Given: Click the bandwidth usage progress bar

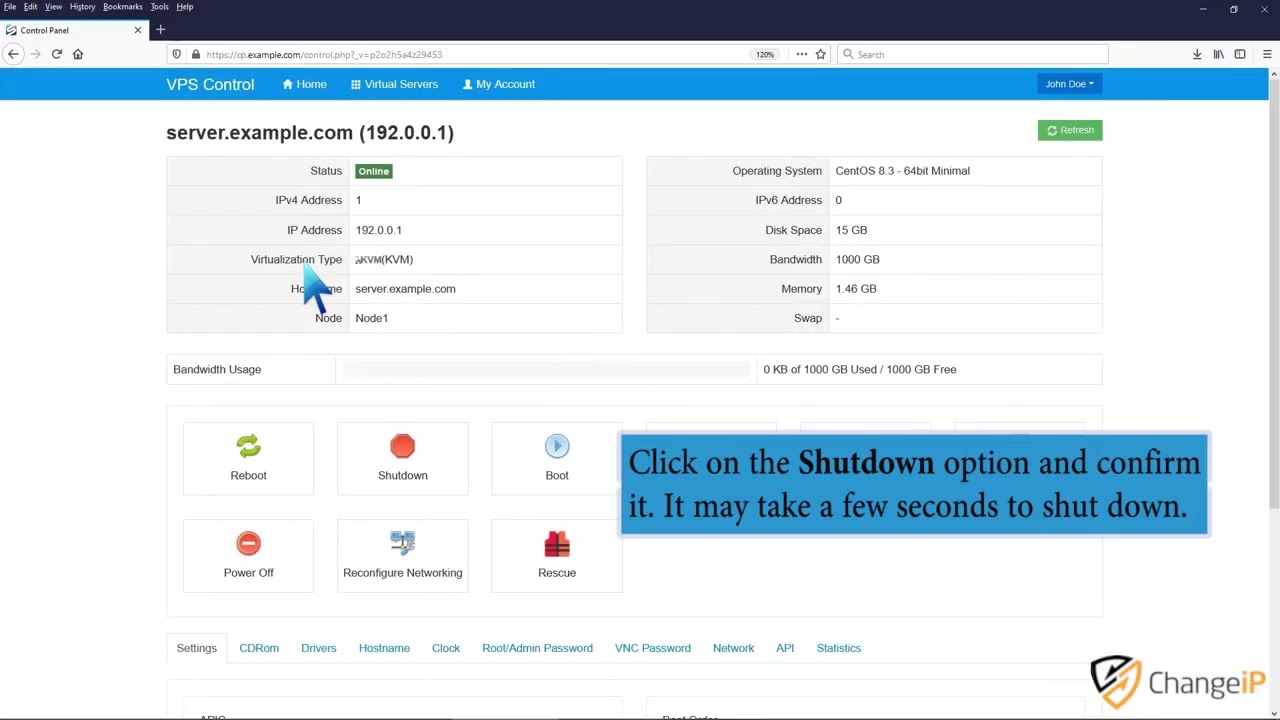Looking at the screenshot, I should coord(545,369).
